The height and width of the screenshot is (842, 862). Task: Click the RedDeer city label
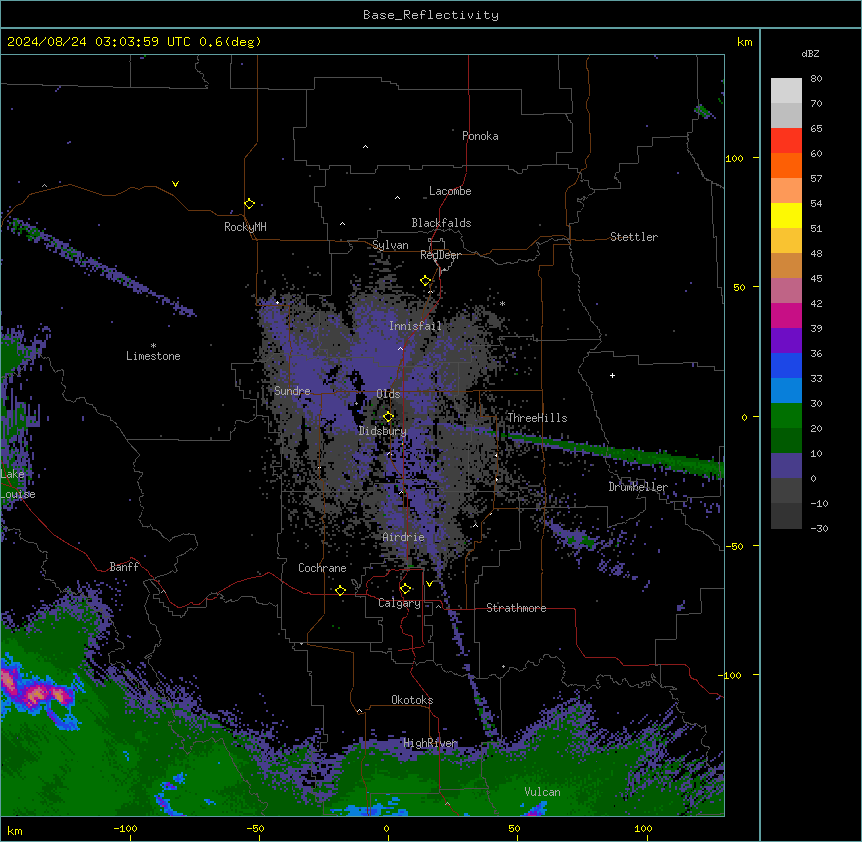tap(440, 255)
